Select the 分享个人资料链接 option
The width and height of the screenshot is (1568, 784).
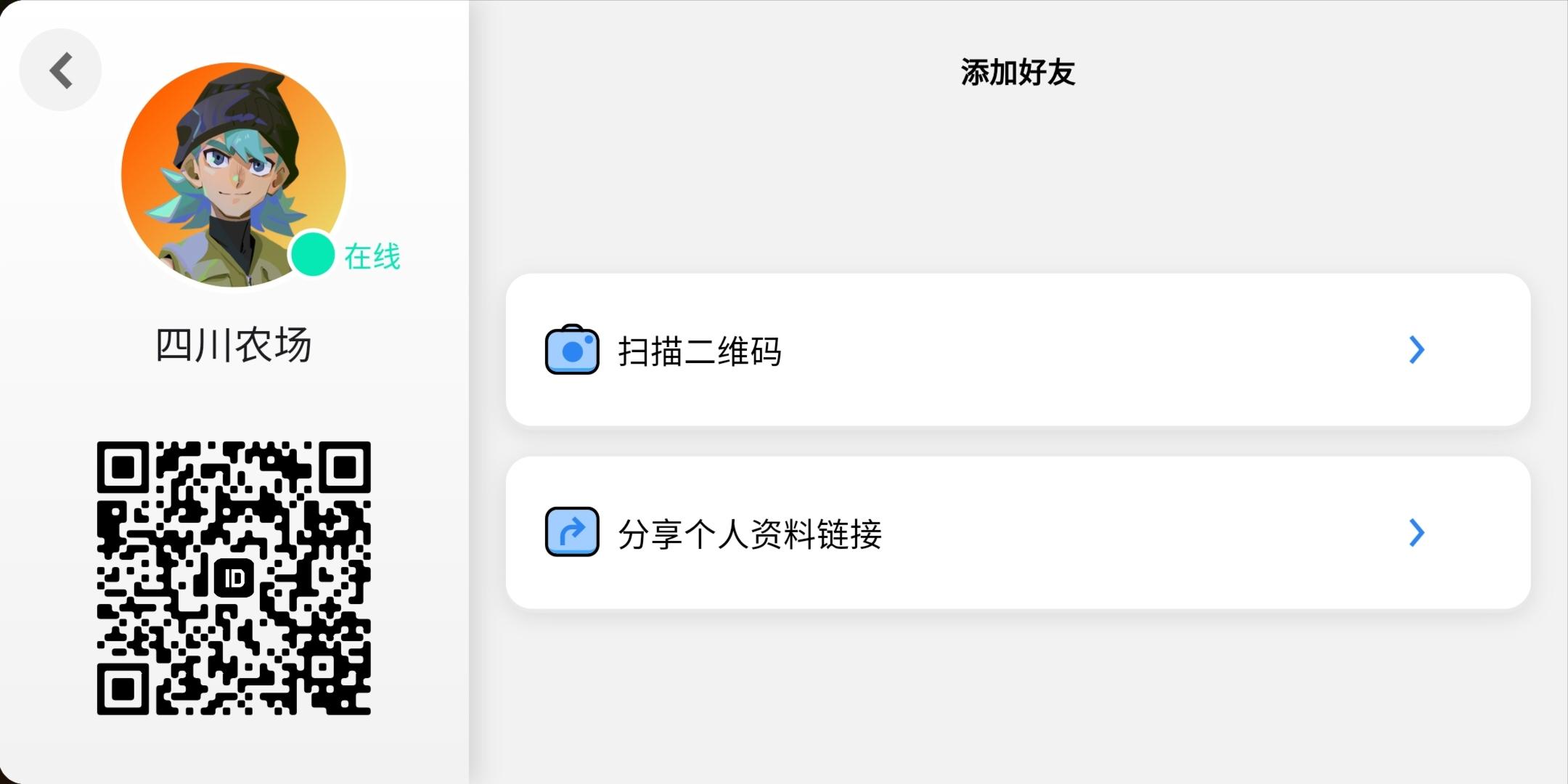coord(1018,533)
